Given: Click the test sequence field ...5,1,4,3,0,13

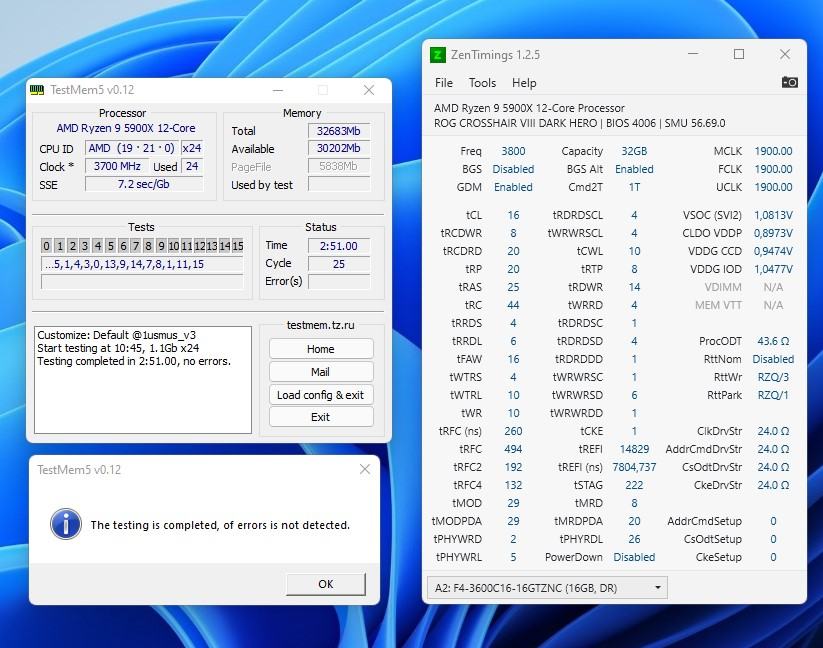Looking at the screenshot, I should [x=142, y=264].
